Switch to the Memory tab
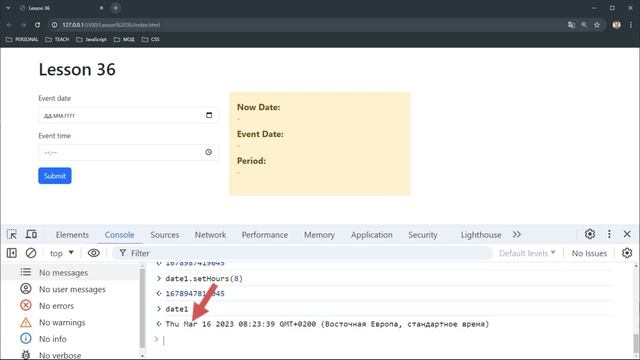The image size is (640, 360). coord(319,235)
